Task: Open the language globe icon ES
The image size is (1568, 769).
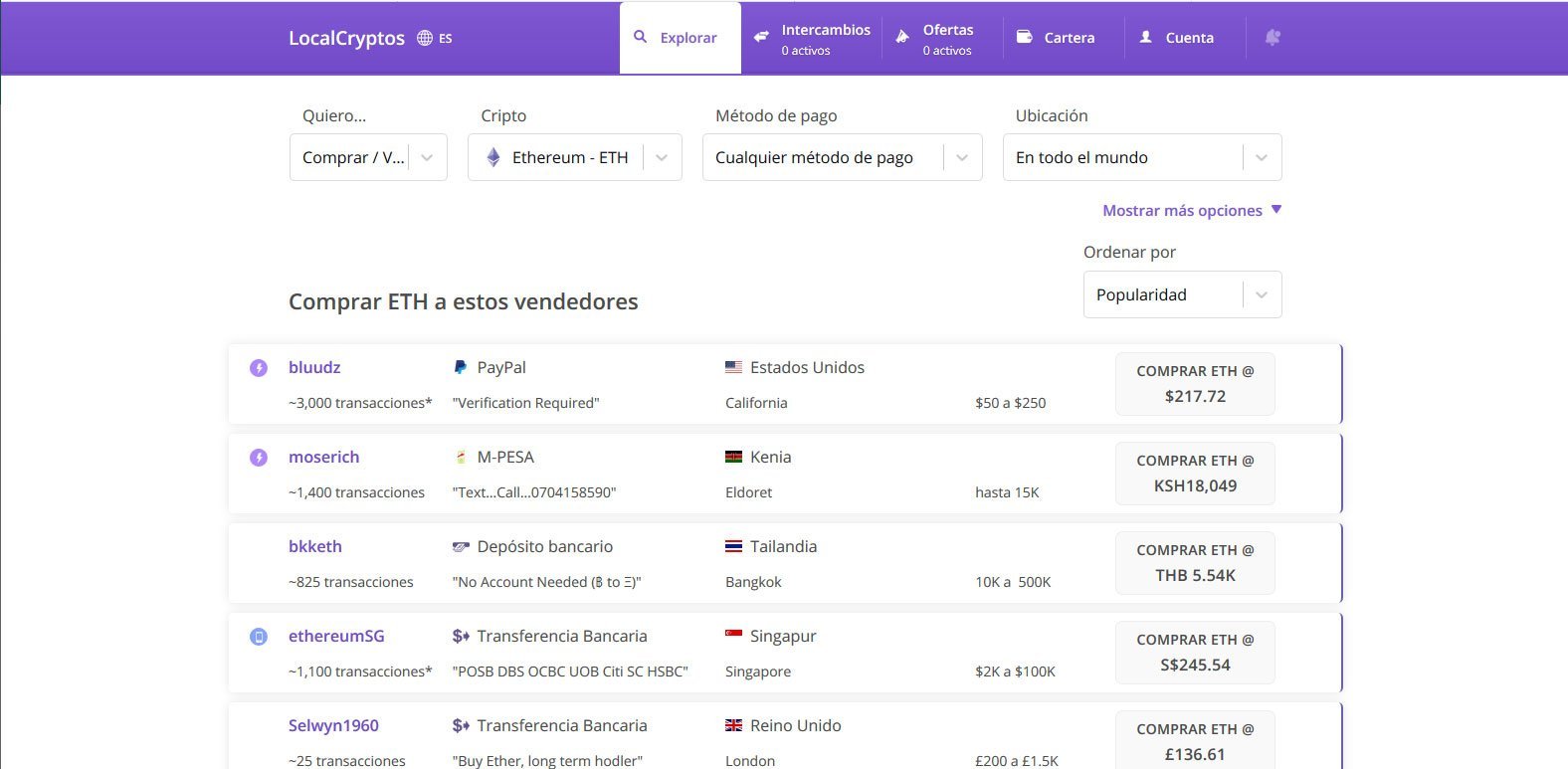Action: (x=434, y=38)
